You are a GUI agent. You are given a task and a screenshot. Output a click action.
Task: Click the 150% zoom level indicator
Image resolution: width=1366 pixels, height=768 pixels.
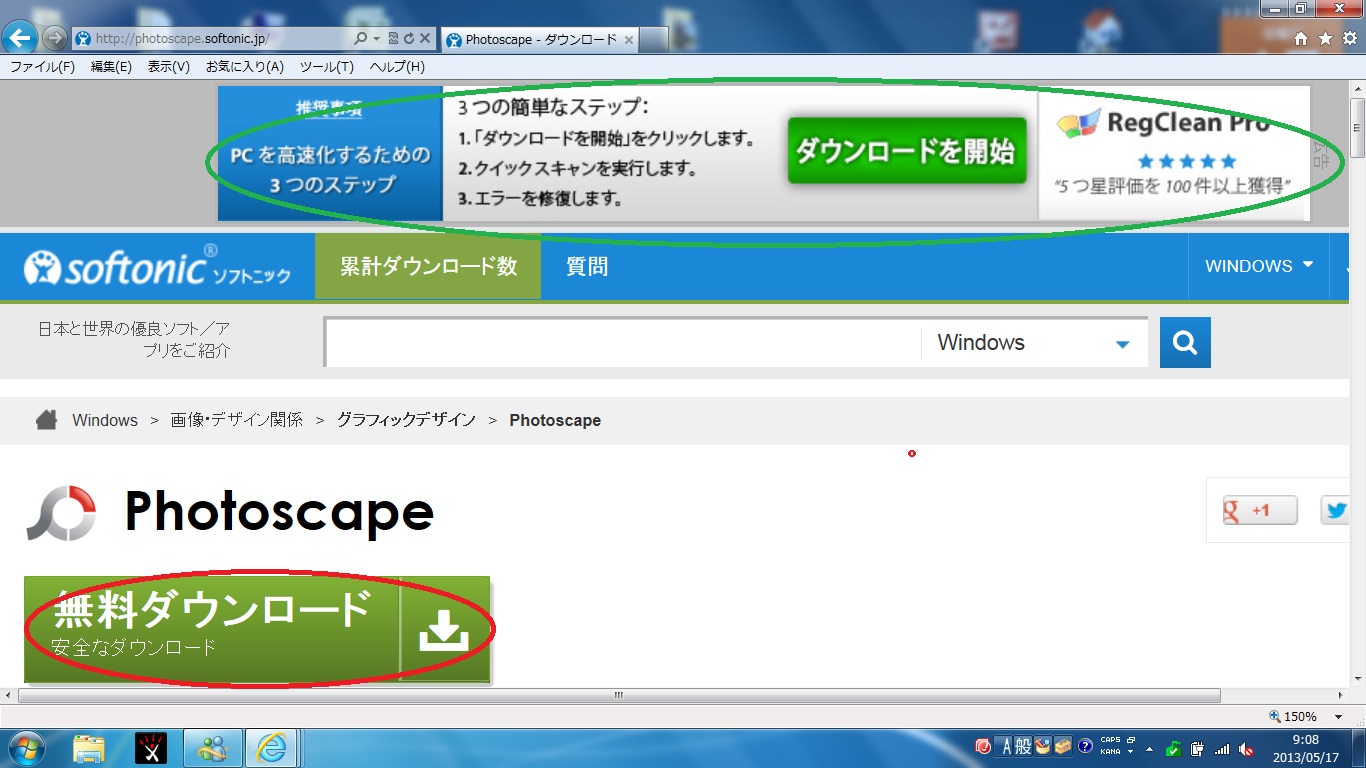(1293, 717)
